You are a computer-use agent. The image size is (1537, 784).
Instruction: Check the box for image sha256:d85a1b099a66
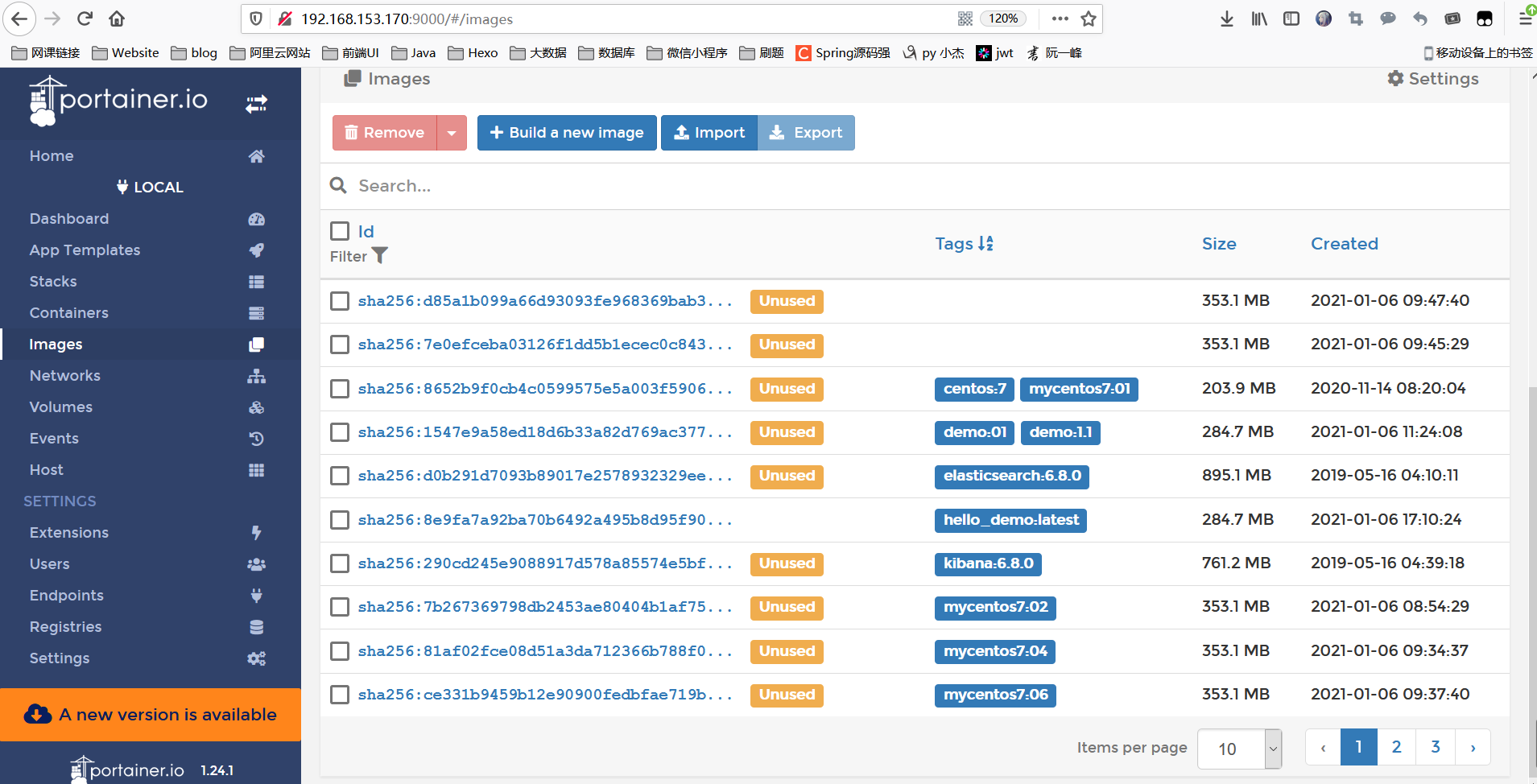click(340, 301)
